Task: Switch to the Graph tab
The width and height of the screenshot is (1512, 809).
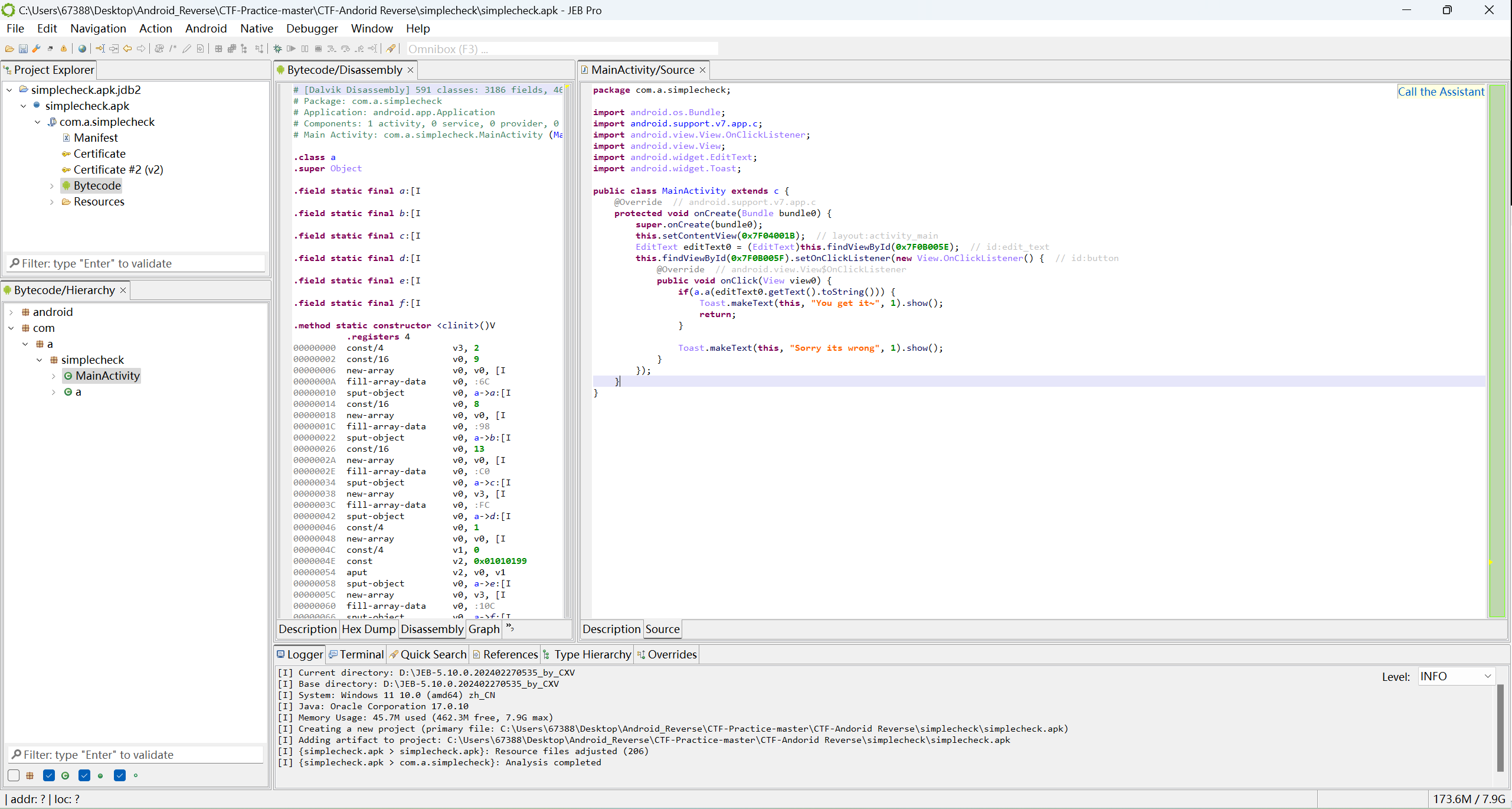Action: 483,629
